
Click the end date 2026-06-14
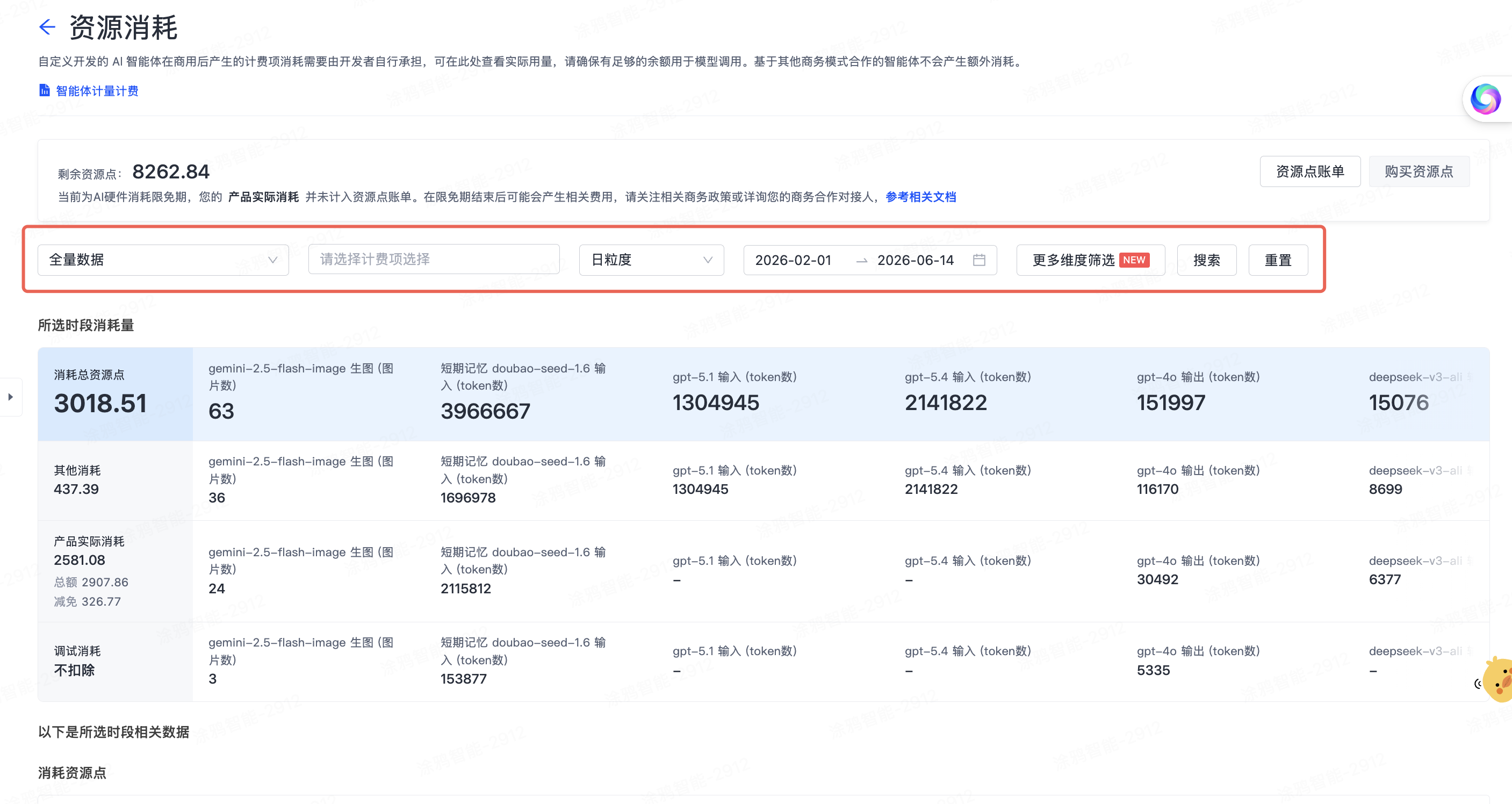pos(915,260)
